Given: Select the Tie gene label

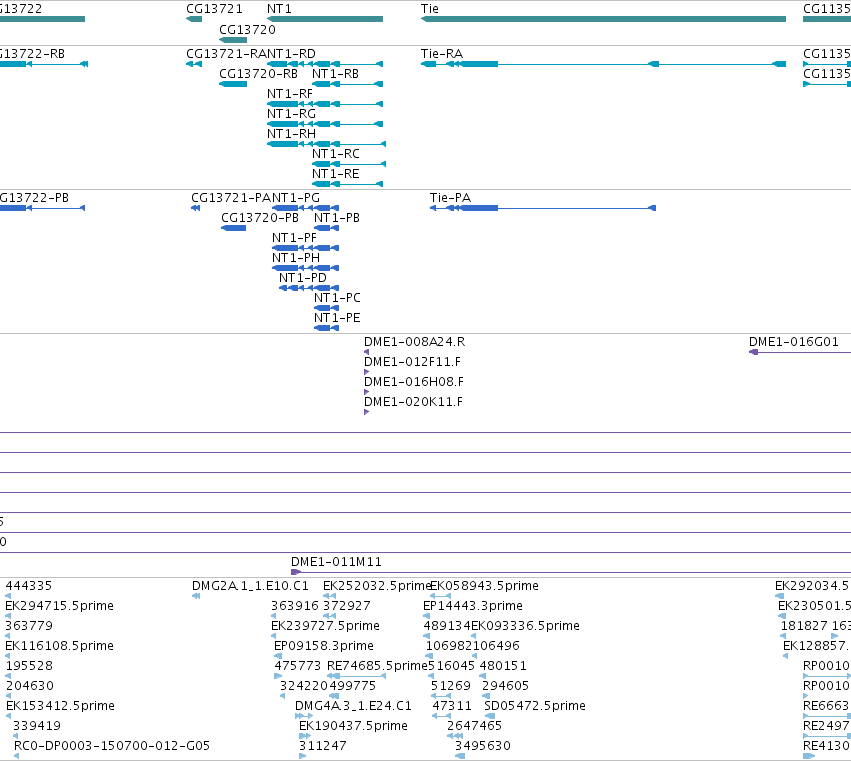Looking at the screenshot, I should (430, 9).
